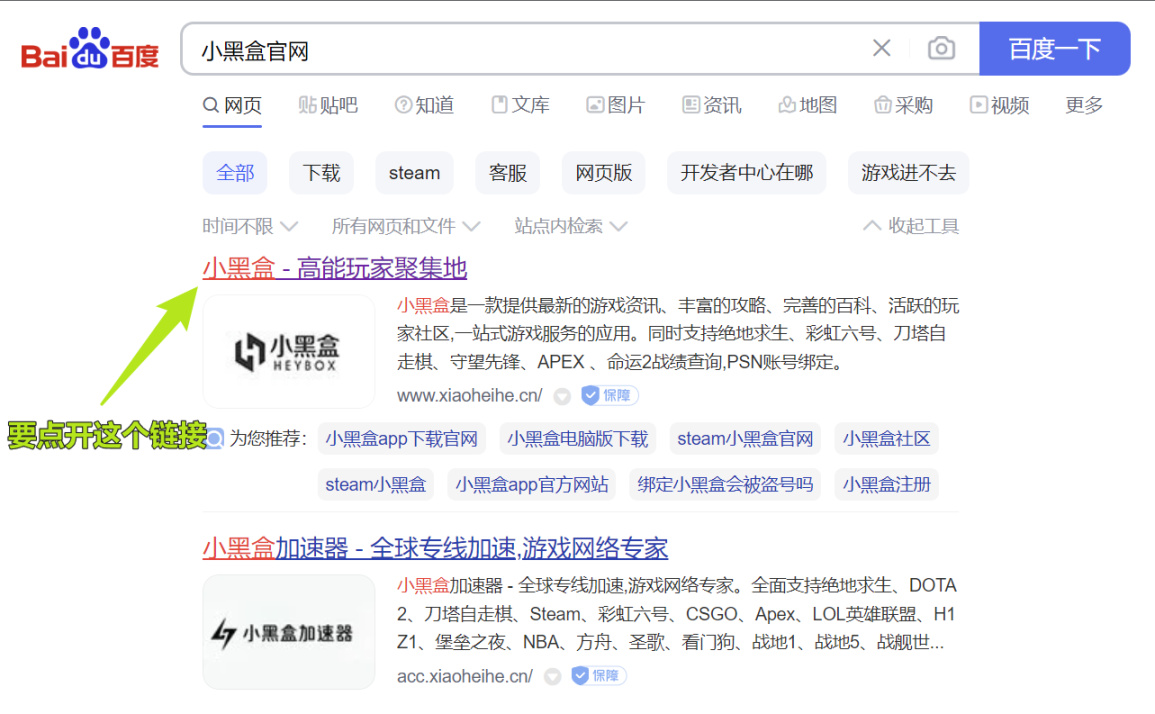Expand the 时间不限 dropdown
Image resolution: width=1155 pixels, height=714 pixels.
[x=250, y=226]
